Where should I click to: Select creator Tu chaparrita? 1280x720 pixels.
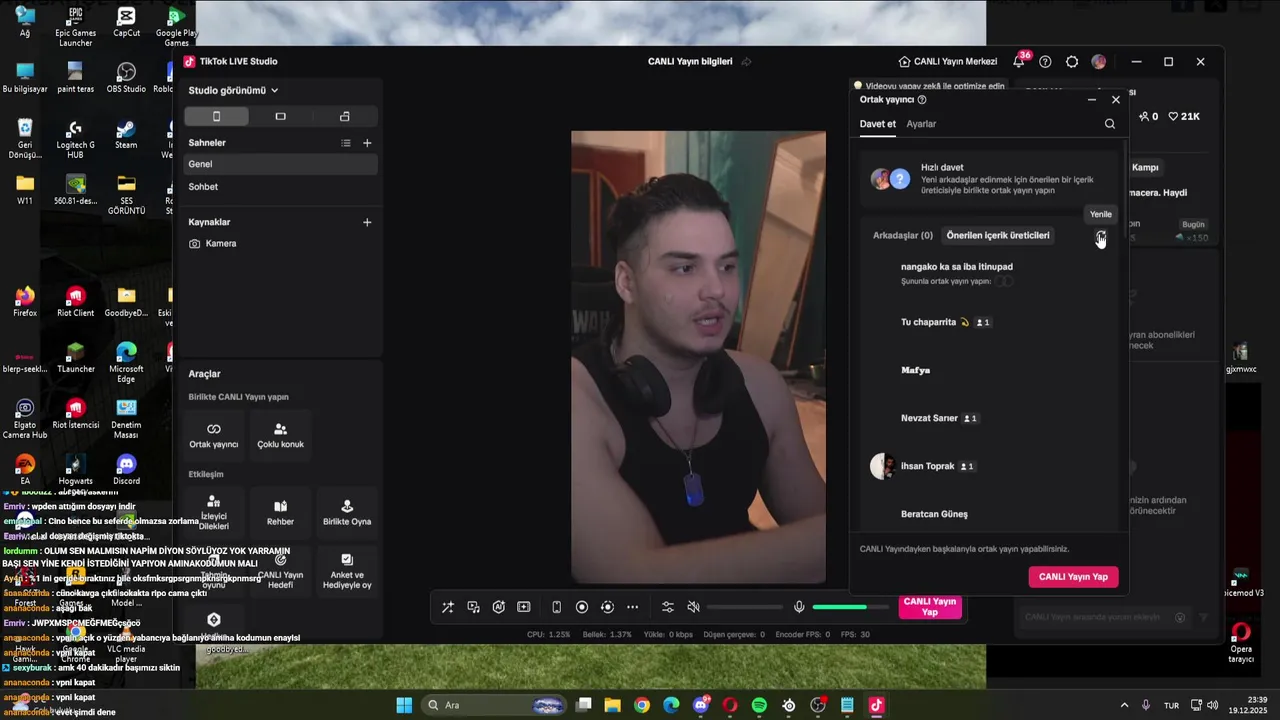point(989,322)
